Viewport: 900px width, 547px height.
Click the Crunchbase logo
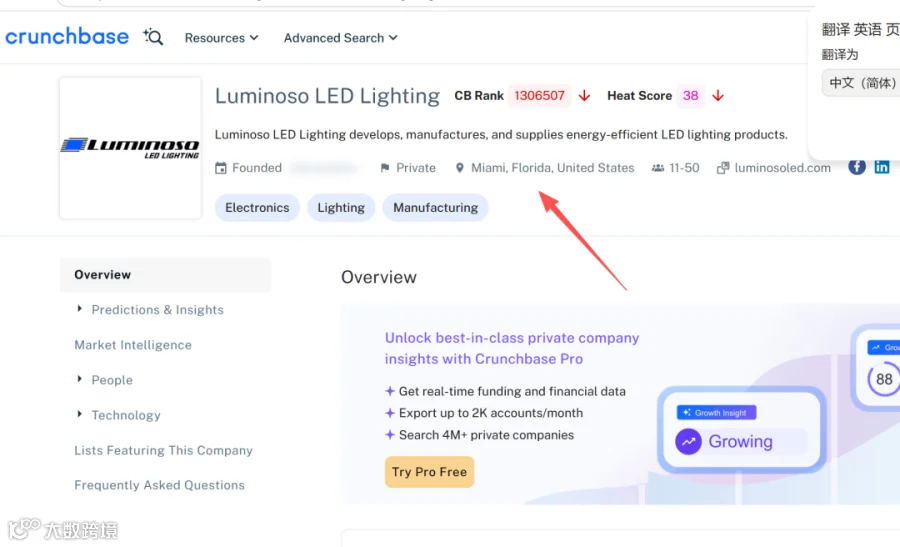click(x=67, y=37)
